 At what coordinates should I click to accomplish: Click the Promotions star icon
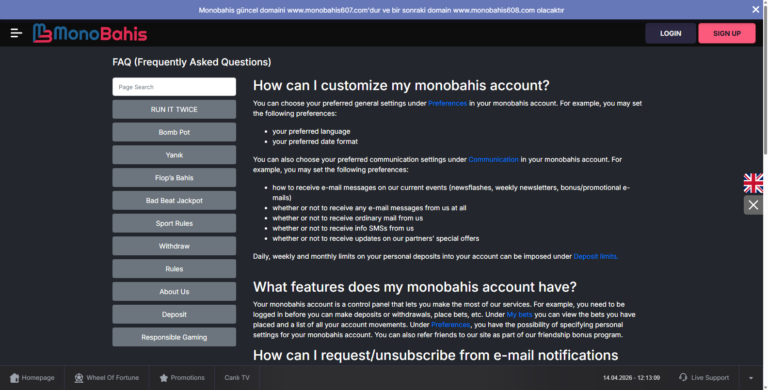pyautogui.click(x=164, y=378)
